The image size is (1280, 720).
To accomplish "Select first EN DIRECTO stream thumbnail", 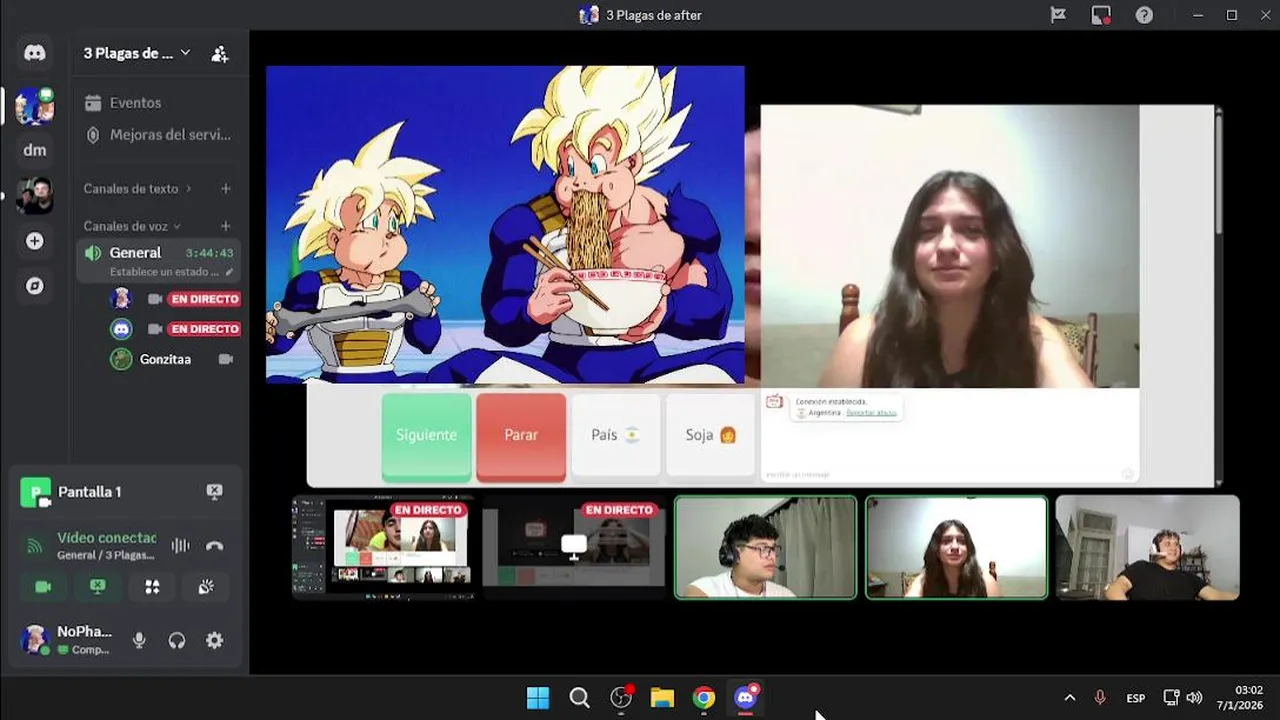I will point(383,548).
